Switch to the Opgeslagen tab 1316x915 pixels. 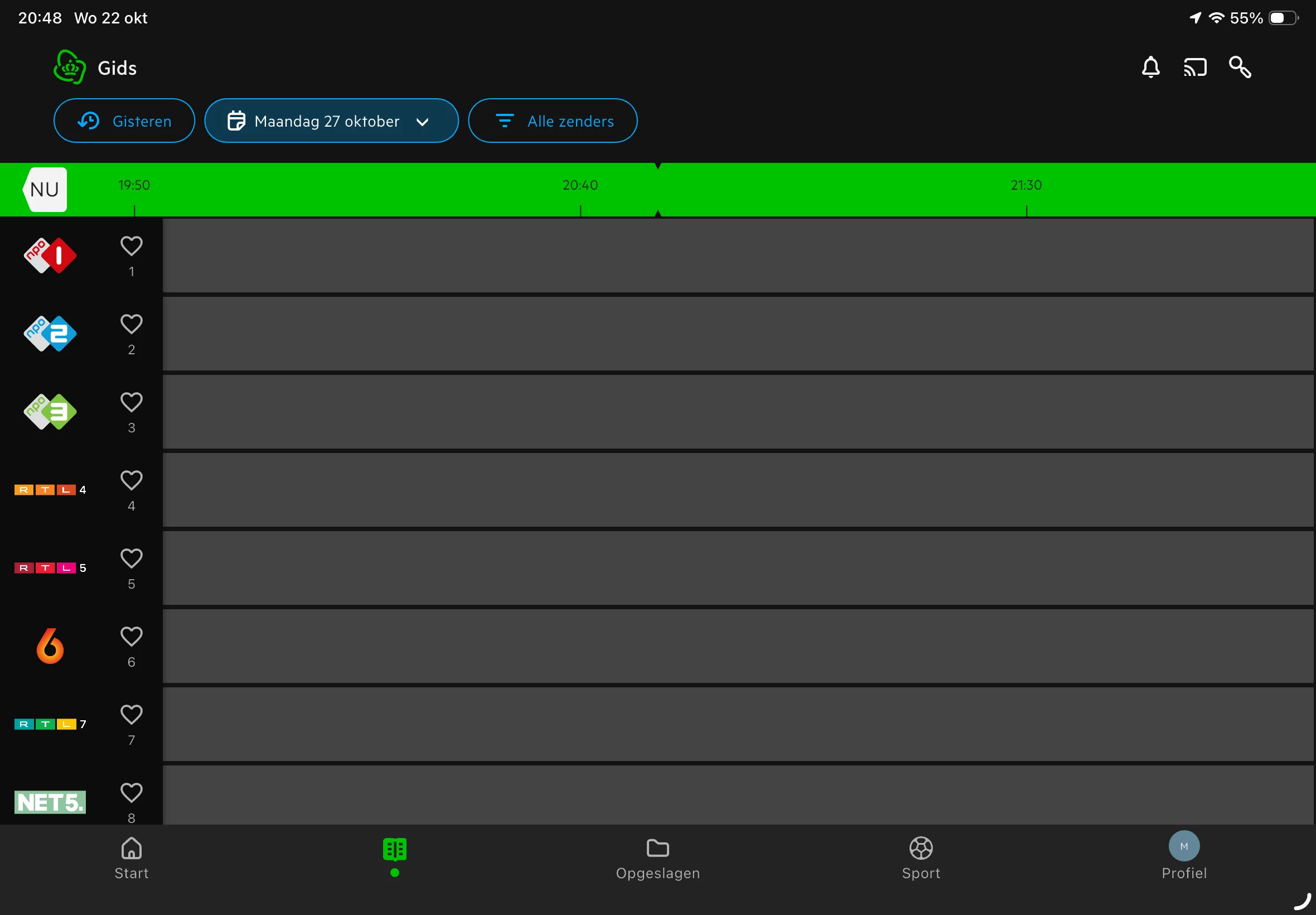coord(657,858)
